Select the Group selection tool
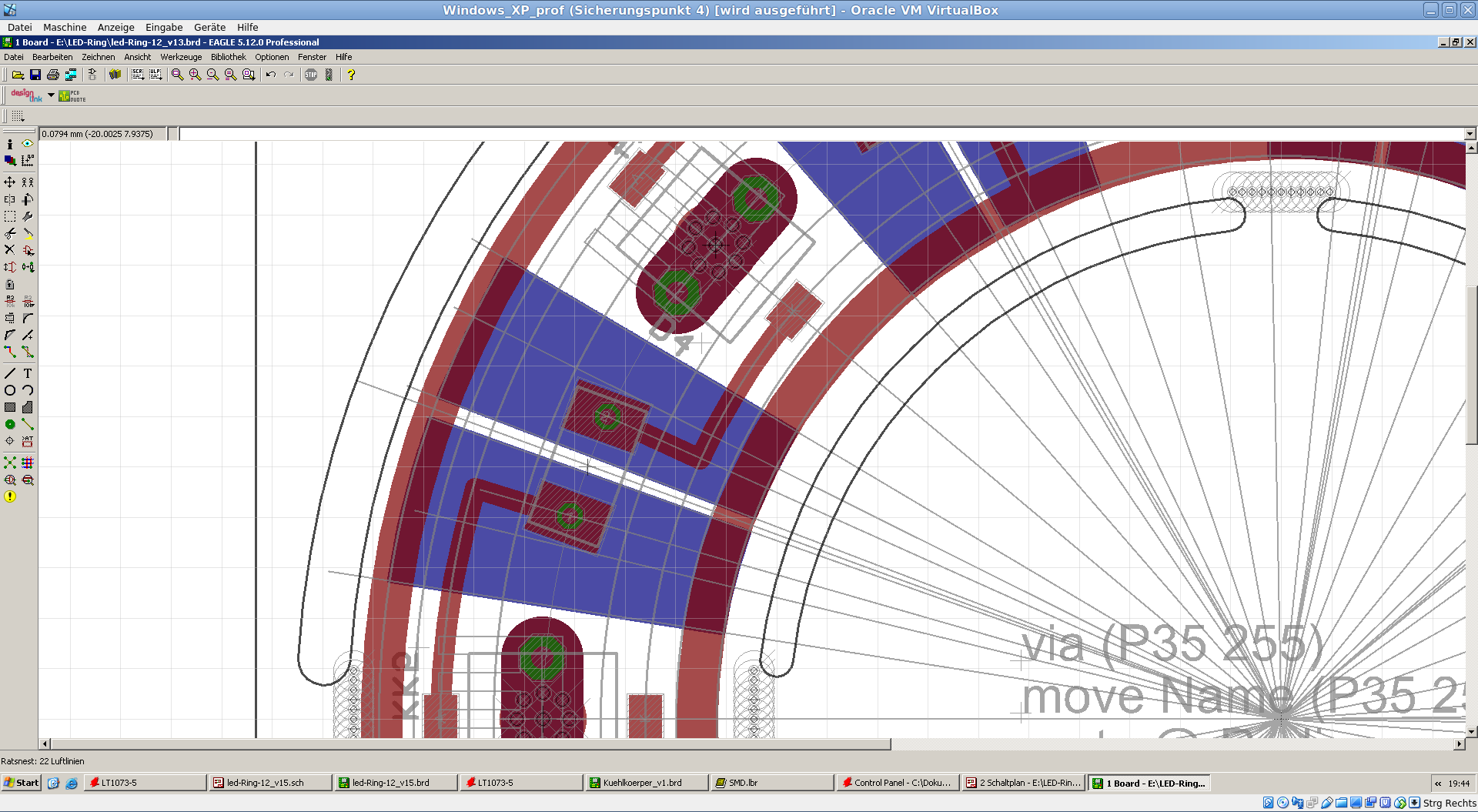Viewport: 1478px width, 812px height. pos(10,216)
